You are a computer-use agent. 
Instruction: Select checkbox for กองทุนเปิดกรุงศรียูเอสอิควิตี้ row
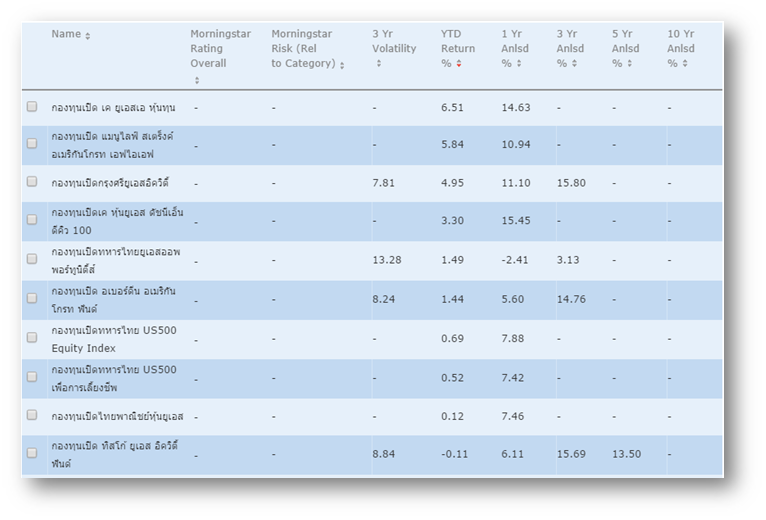coord(32,182)
